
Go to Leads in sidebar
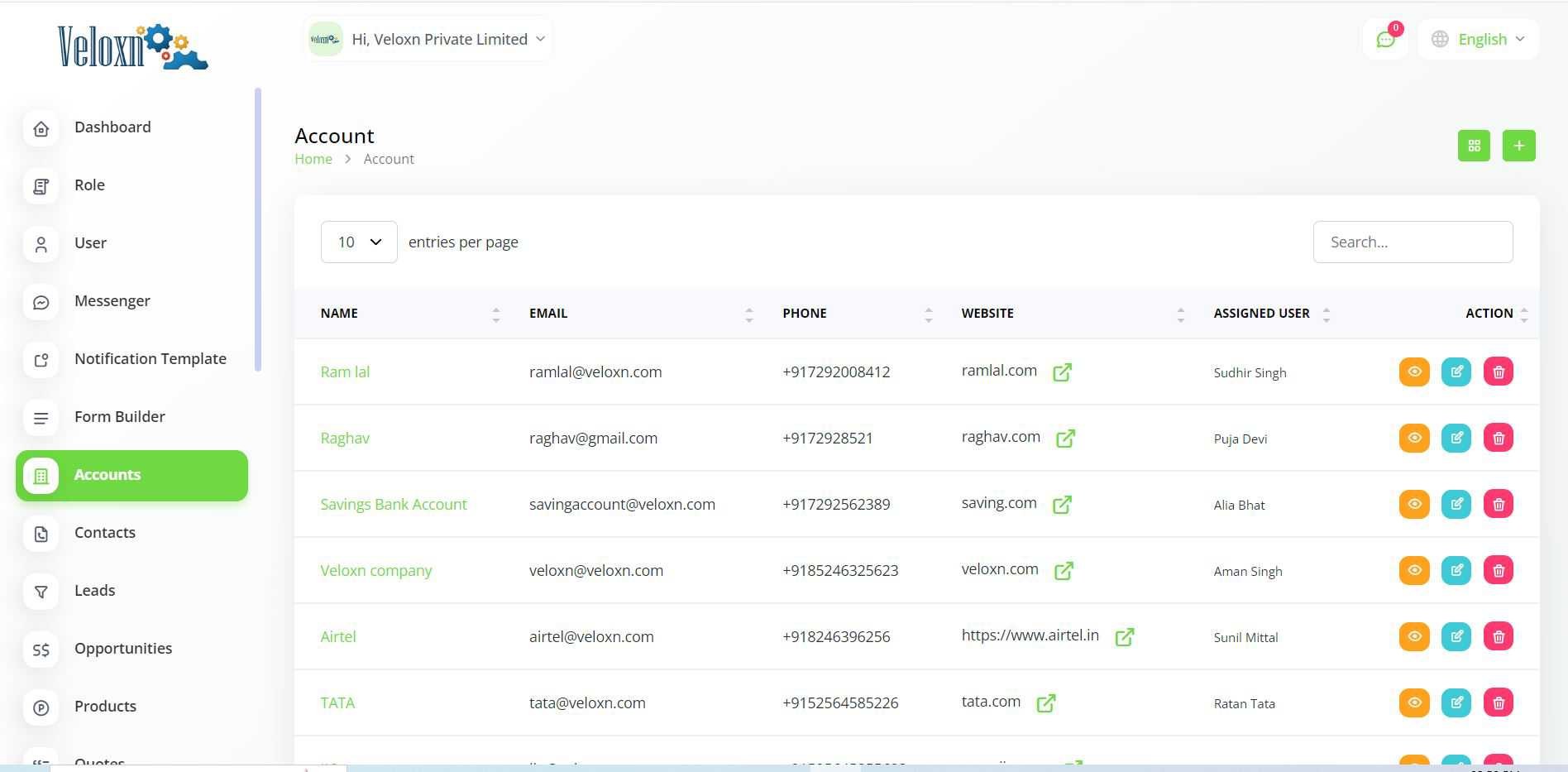click(x=94, y=591)
